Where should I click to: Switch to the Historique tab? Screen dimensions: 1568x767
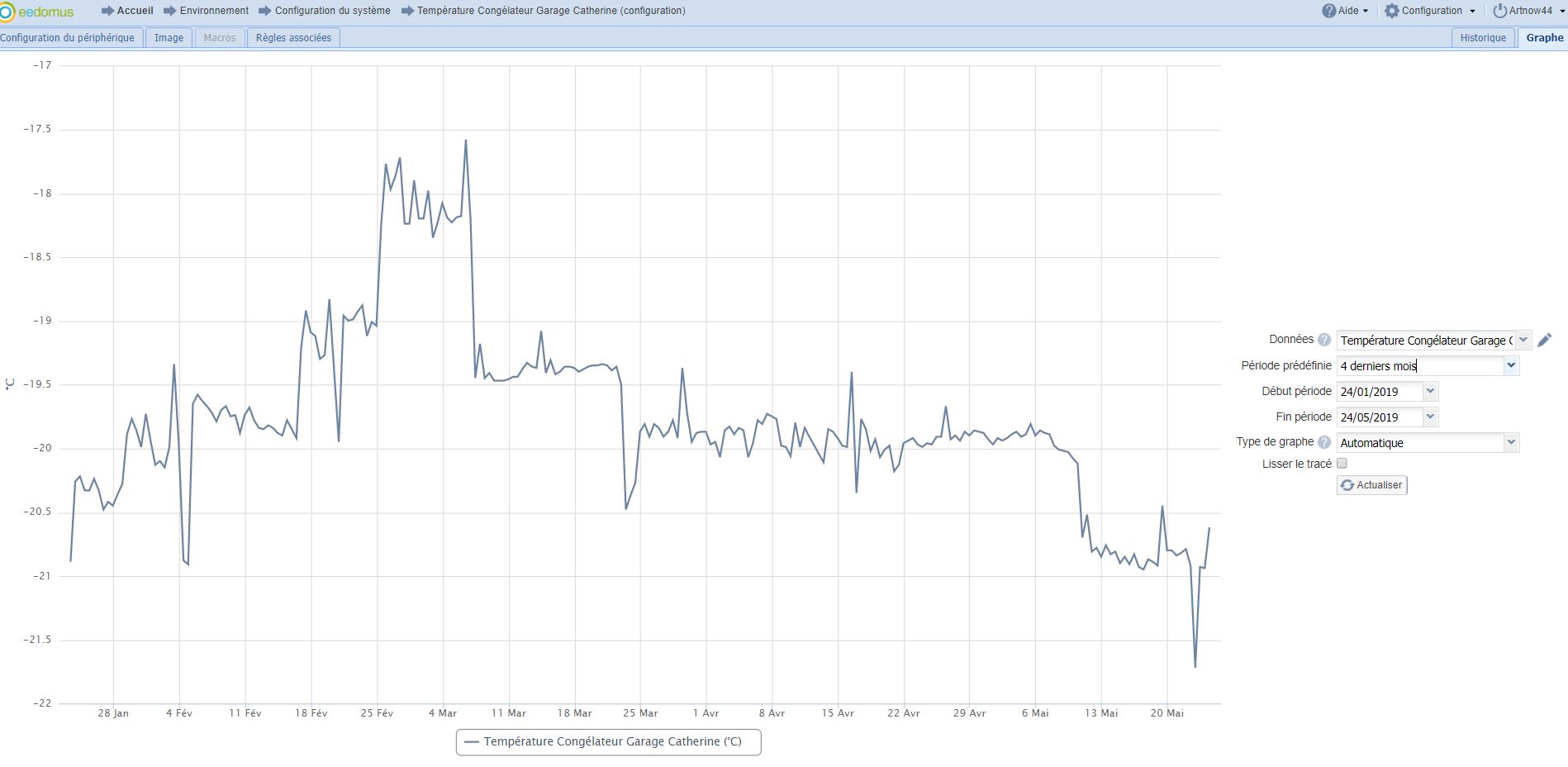click(x=1483, y=38)
